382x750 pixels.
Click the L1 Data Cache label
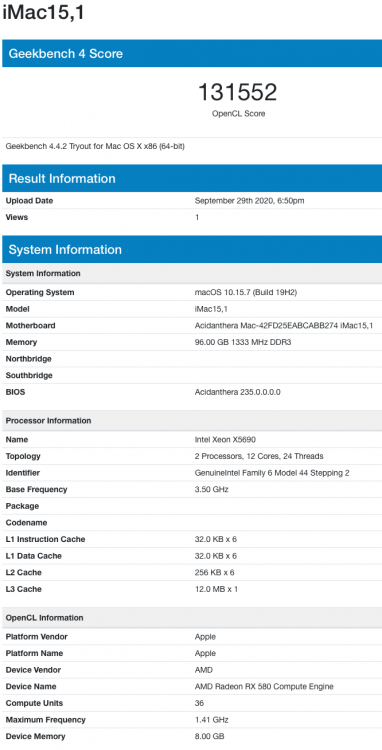pos(33,556)
